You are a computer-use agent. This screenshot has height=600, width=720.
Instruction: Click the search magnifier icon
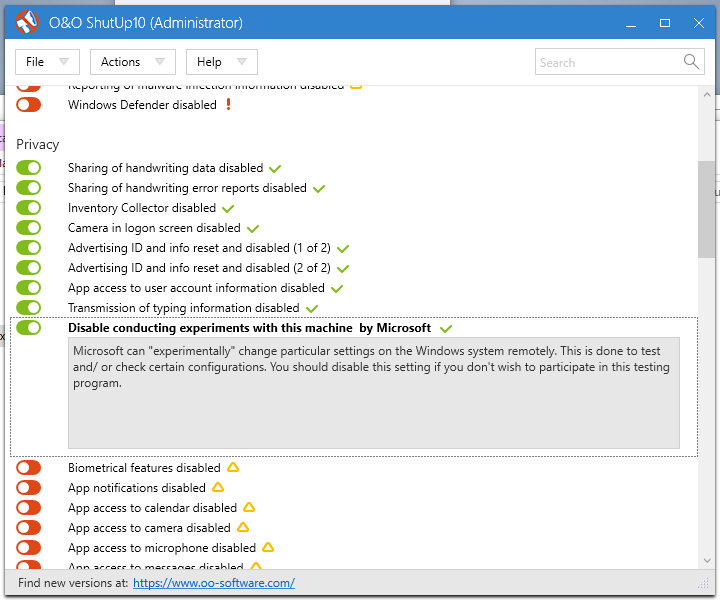[x=691, y=61]
